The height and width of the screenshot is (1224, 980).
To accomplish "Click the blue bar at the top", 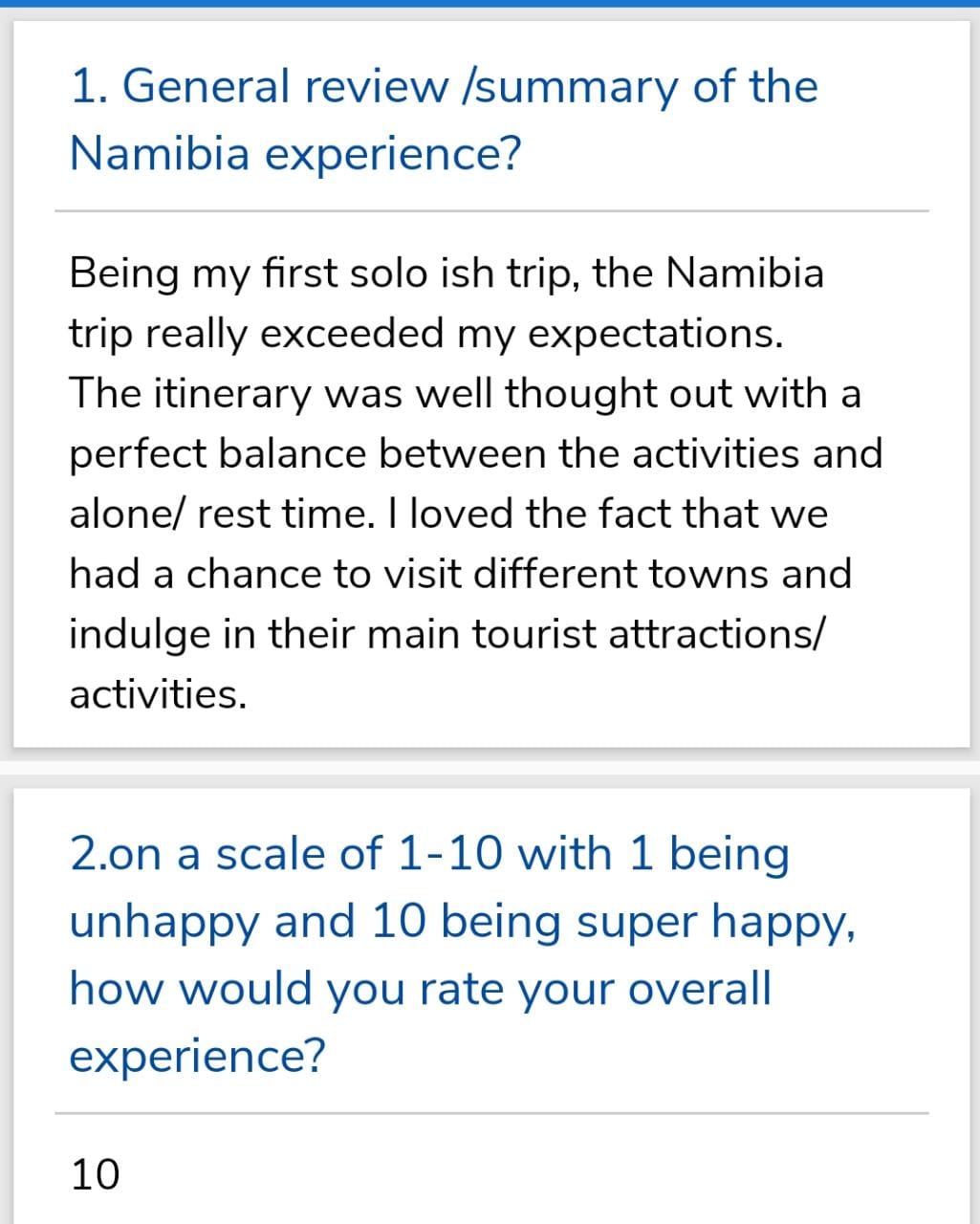I will [490, 4].
